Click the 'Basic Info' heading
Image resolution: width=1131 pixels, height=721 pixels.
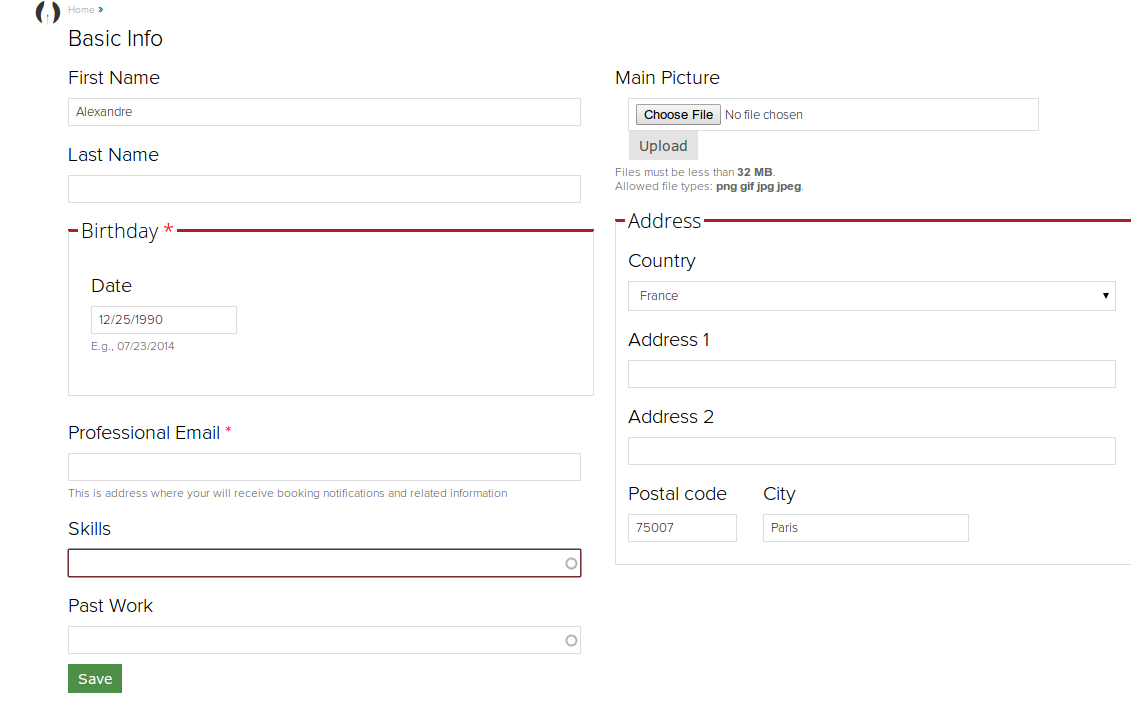(115, 38)
